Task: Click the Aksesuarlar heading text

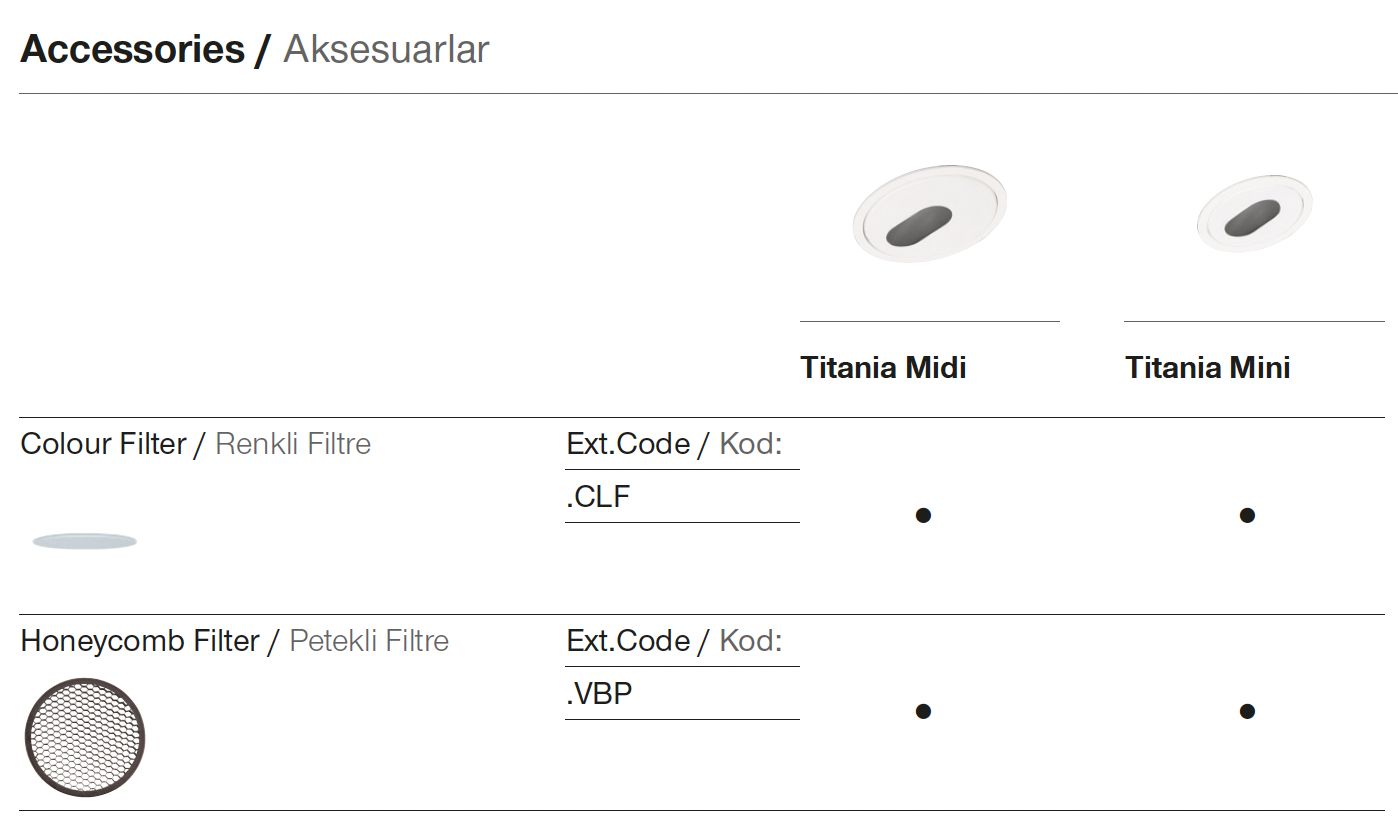Action: tap(386, 49)
